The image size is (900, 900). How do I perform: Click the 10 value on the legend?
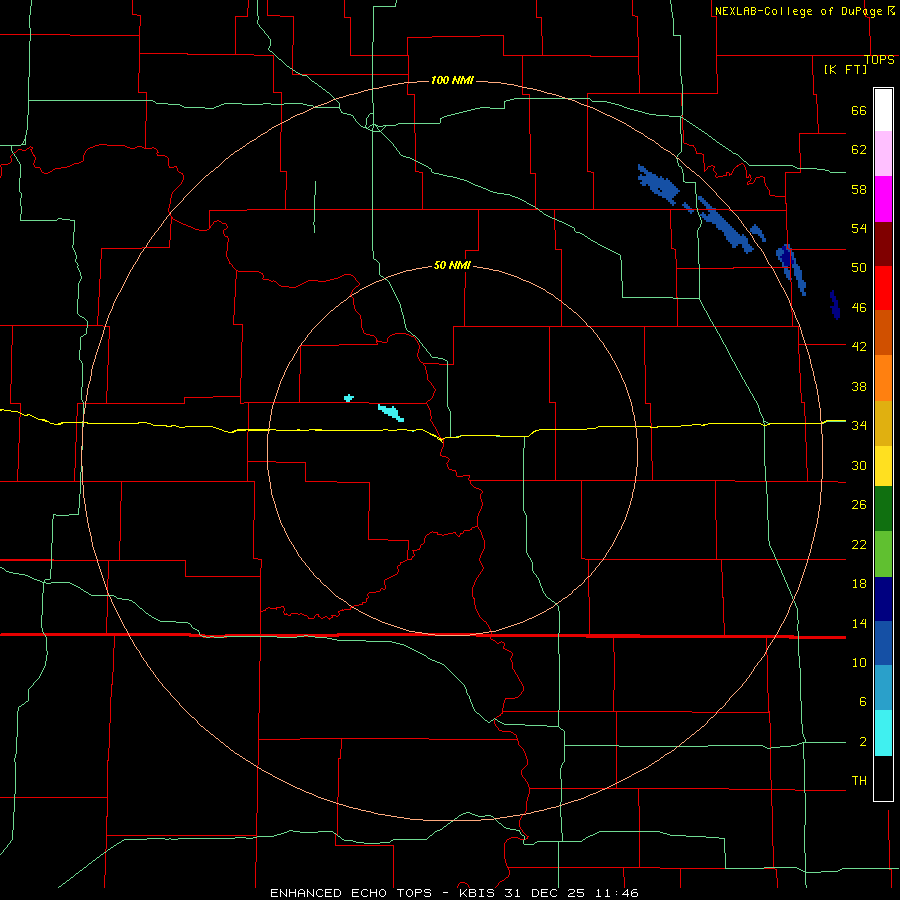(x=859, y=662)
